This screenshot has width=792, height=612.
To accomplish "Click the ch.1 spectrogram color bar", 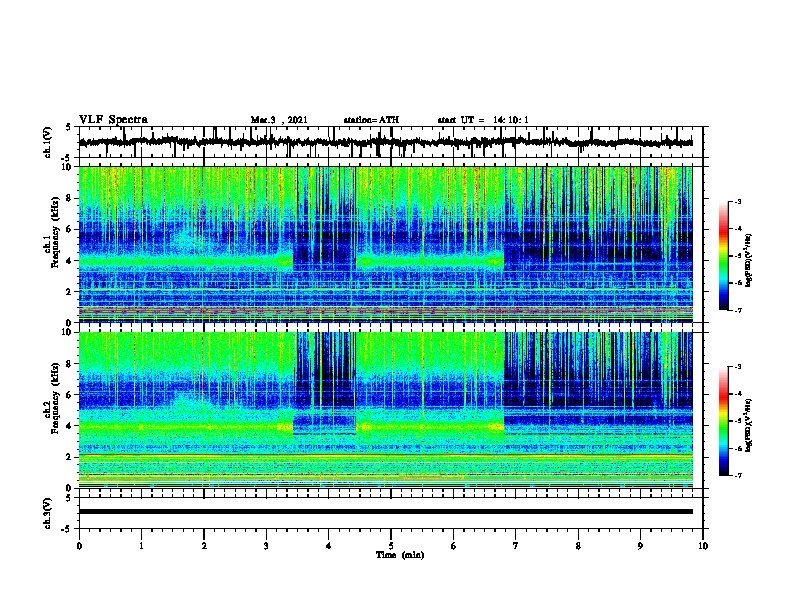I will [x=723, y=256].
